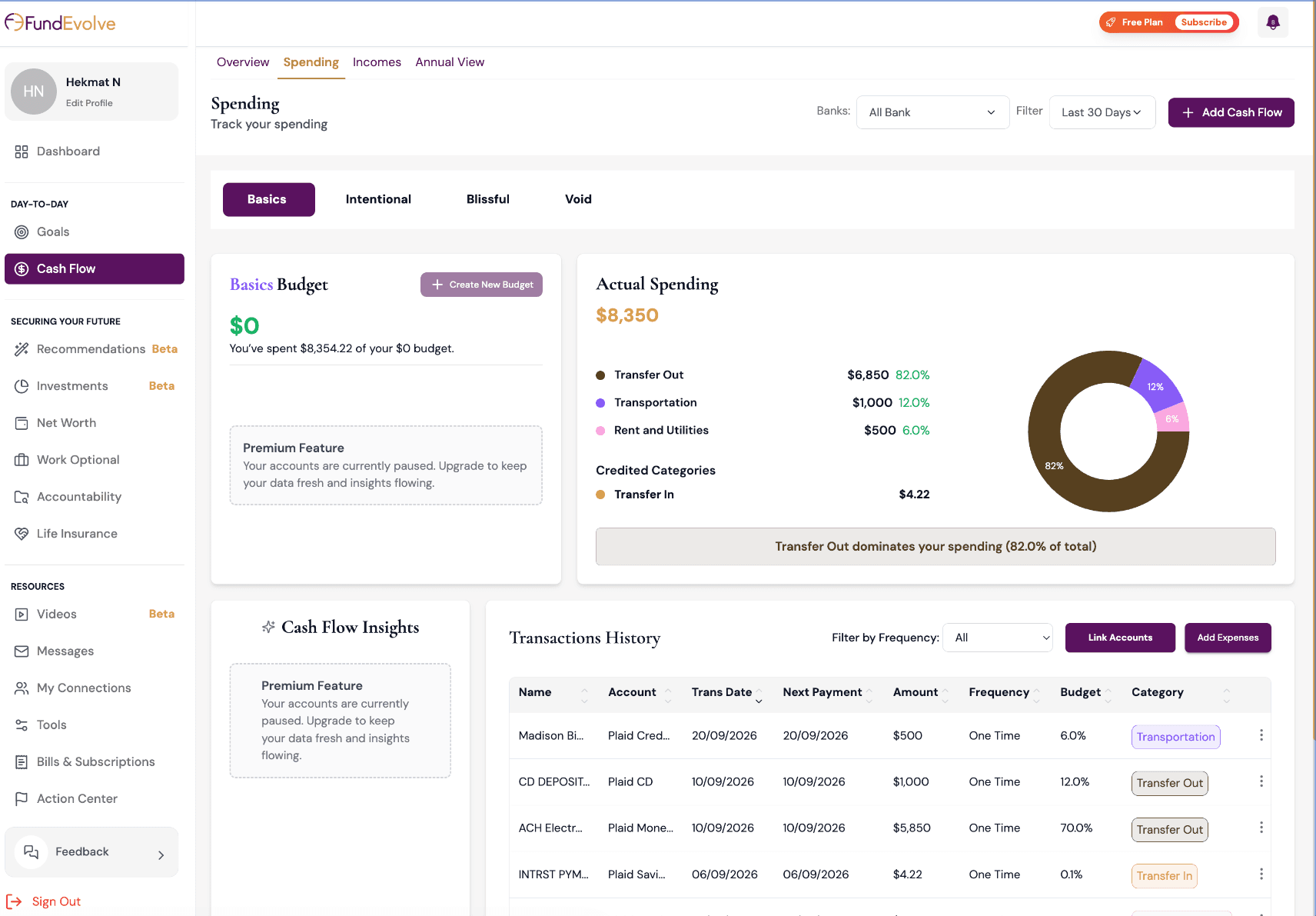Click the Messages envelope icon
Viewport: 1316px width, 916px height.
point(22,651)
